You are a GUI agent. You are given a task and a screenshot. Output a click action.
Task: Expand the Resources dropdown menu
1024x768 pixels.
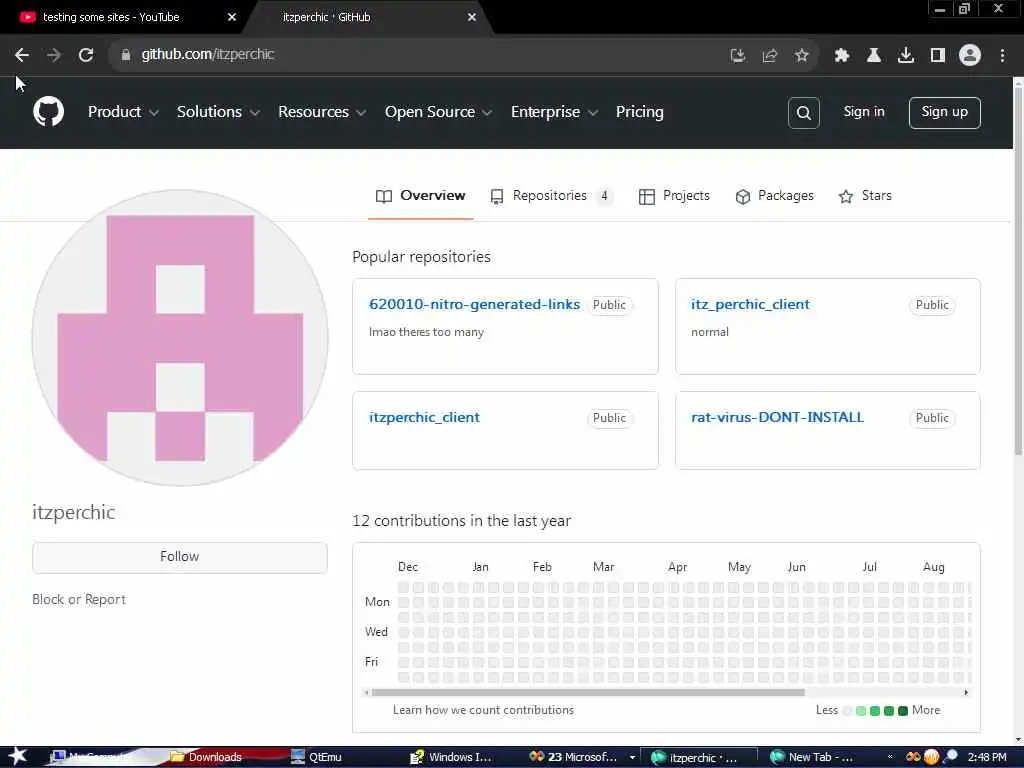coord(321,112)
